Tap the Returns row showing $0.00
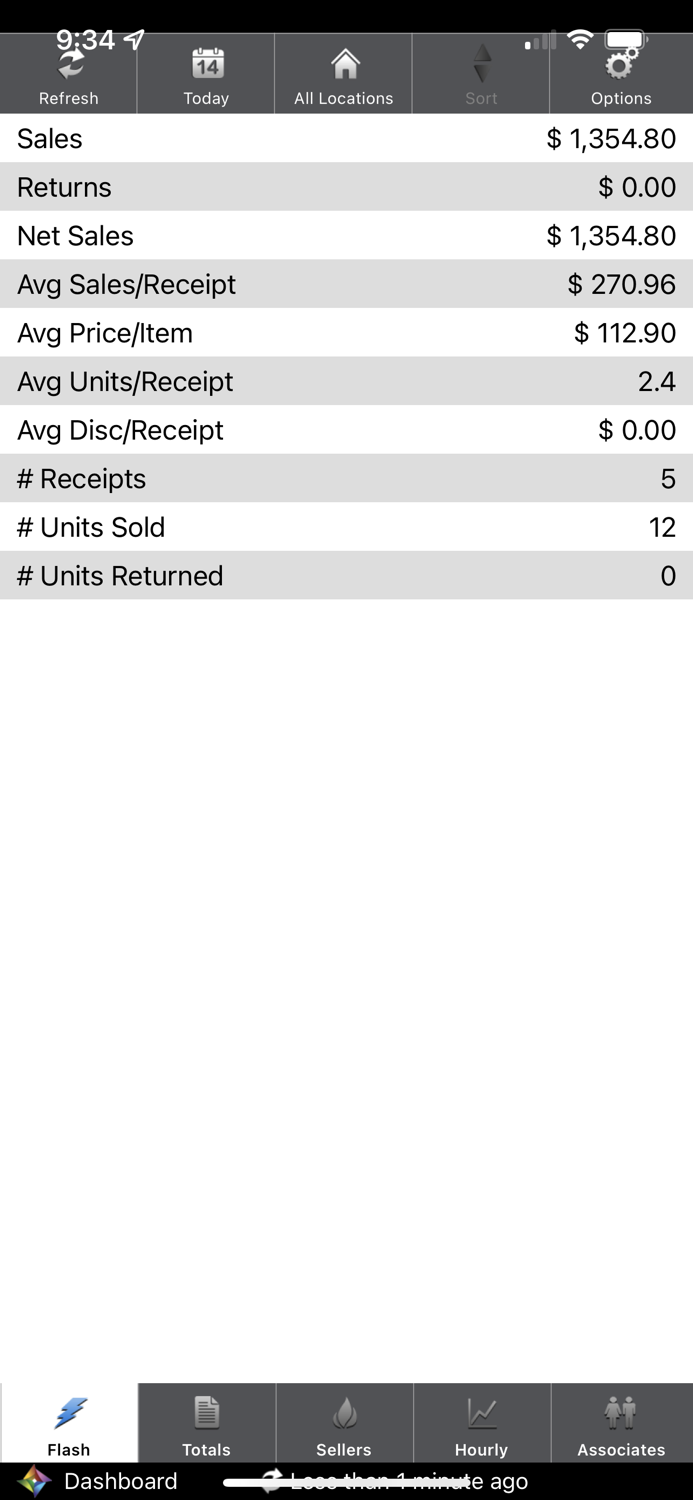This screenshot has width=693, height=1500. pos(346,187)
